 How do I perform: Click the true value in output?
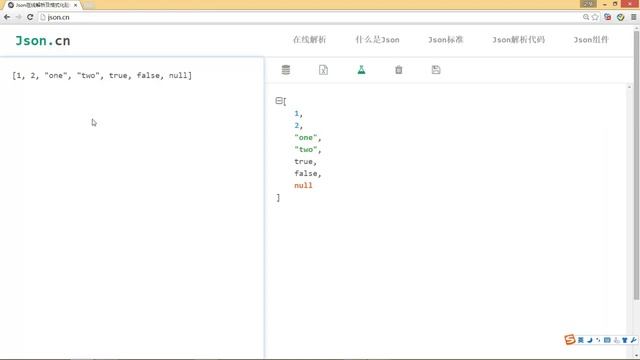pyautogui.click(x=303, y=162)
